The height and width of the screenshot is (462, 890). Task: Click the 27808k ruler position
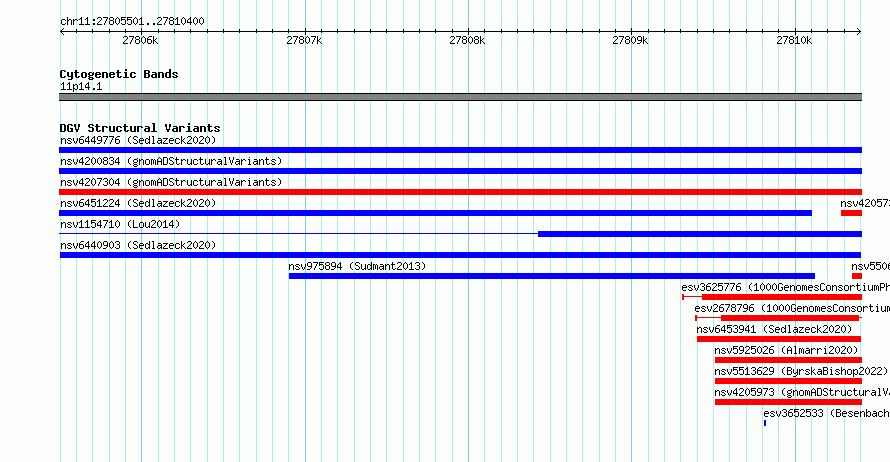point(468,40)
